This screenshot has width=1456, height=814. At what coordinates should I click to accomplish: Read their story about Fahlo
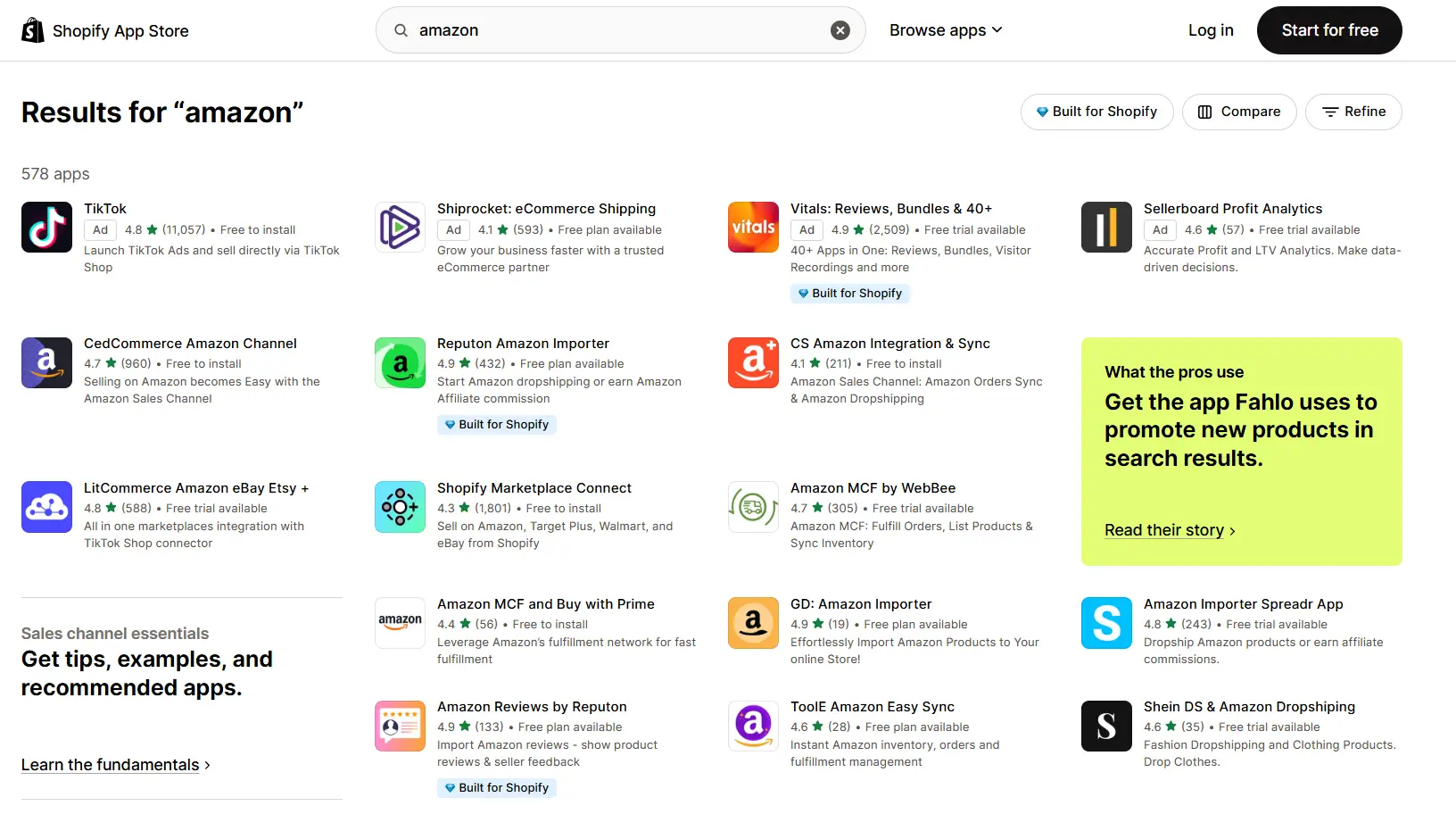(x=1164, y=530)
